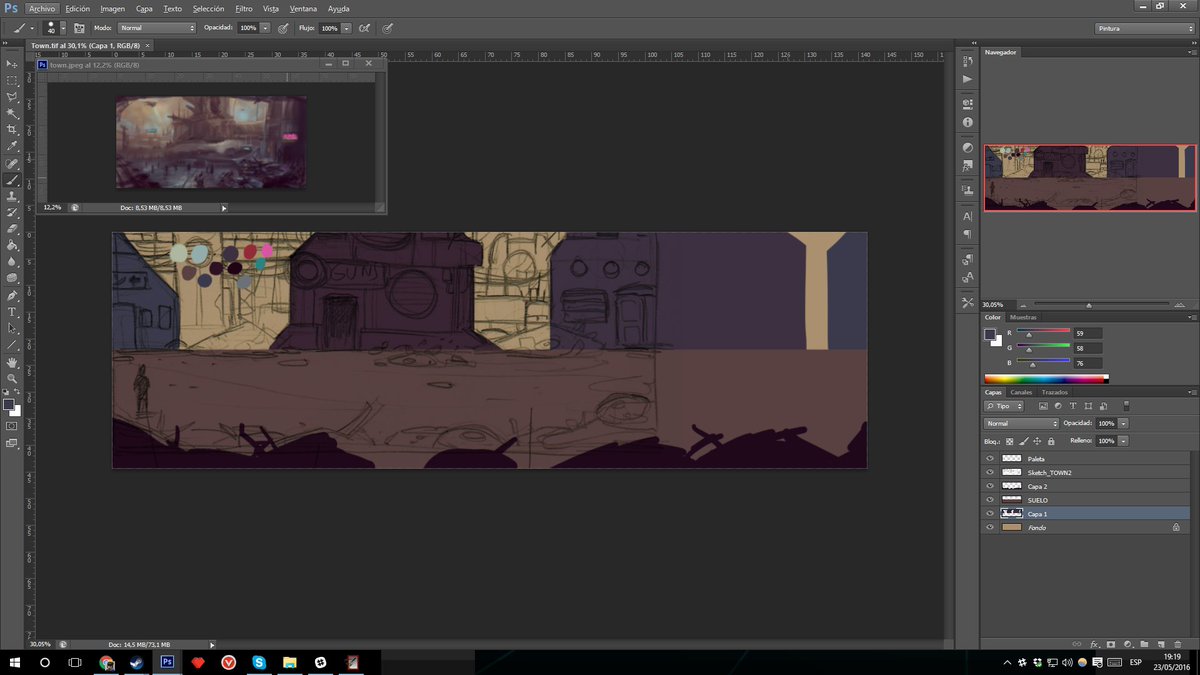
Task: Select the Town.tif document tab
Action: coord(91,45)
